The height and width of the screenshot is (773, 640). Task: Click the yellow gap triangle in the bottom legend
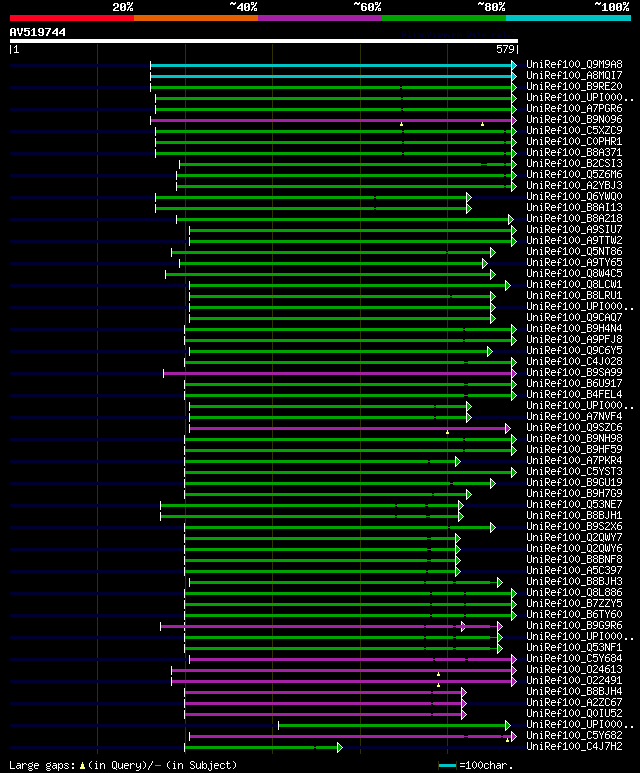[82, 766]
